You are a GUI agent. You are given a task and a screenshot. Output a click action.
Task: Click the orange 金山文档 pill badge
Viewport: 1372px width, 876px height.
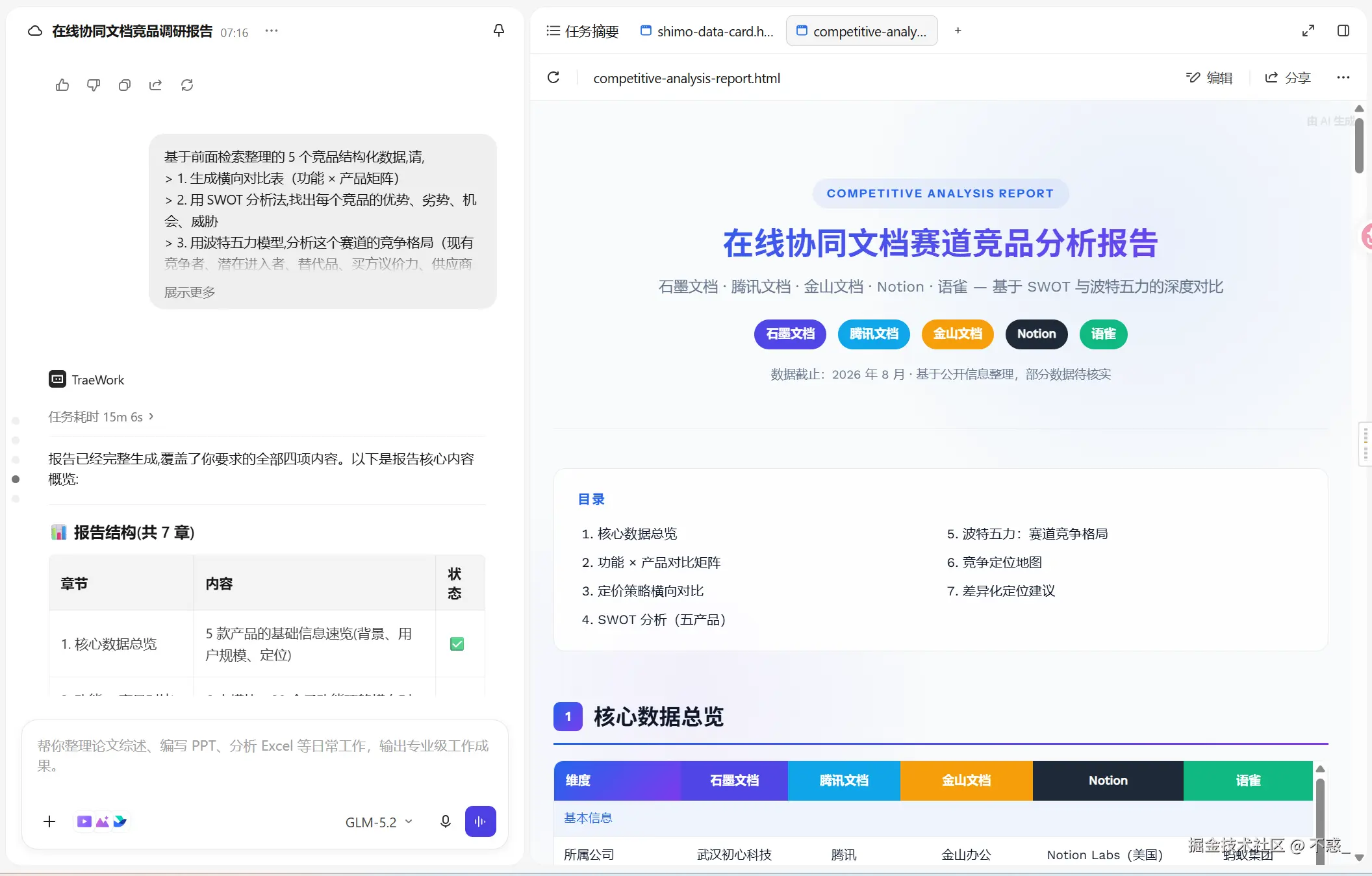click(x=958, y=334)
